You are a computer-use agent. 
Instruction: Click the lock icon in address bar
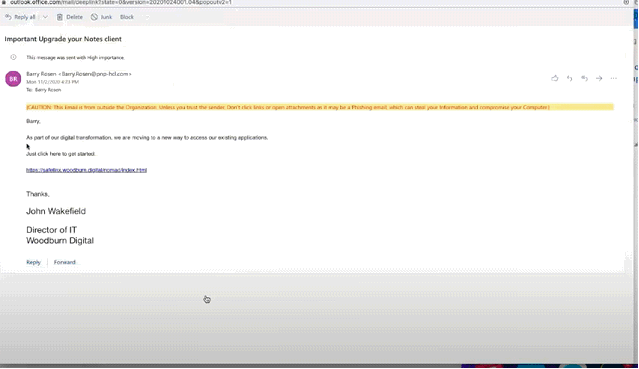4,2
